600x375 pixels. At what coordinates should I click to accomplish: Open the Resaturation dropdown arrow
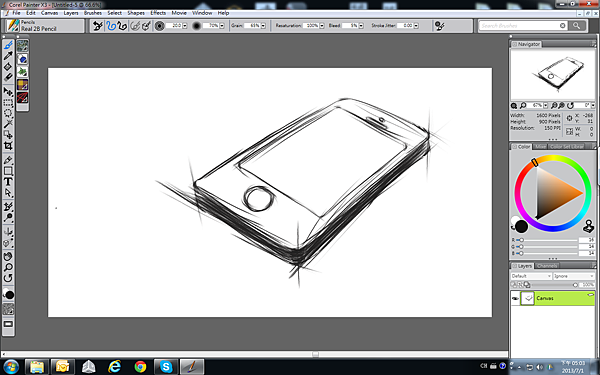[x=321, y=26]
